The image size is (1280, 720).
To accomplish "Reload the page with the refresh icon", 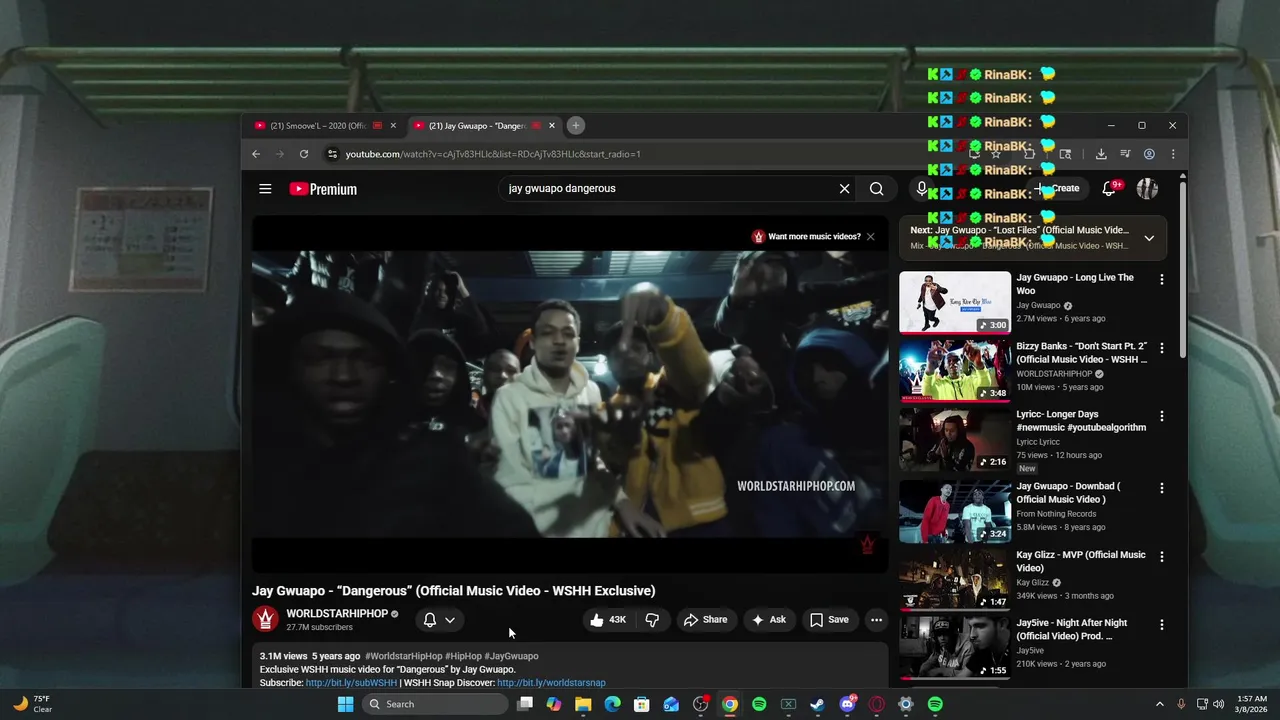I will click(x=304, y=154).
